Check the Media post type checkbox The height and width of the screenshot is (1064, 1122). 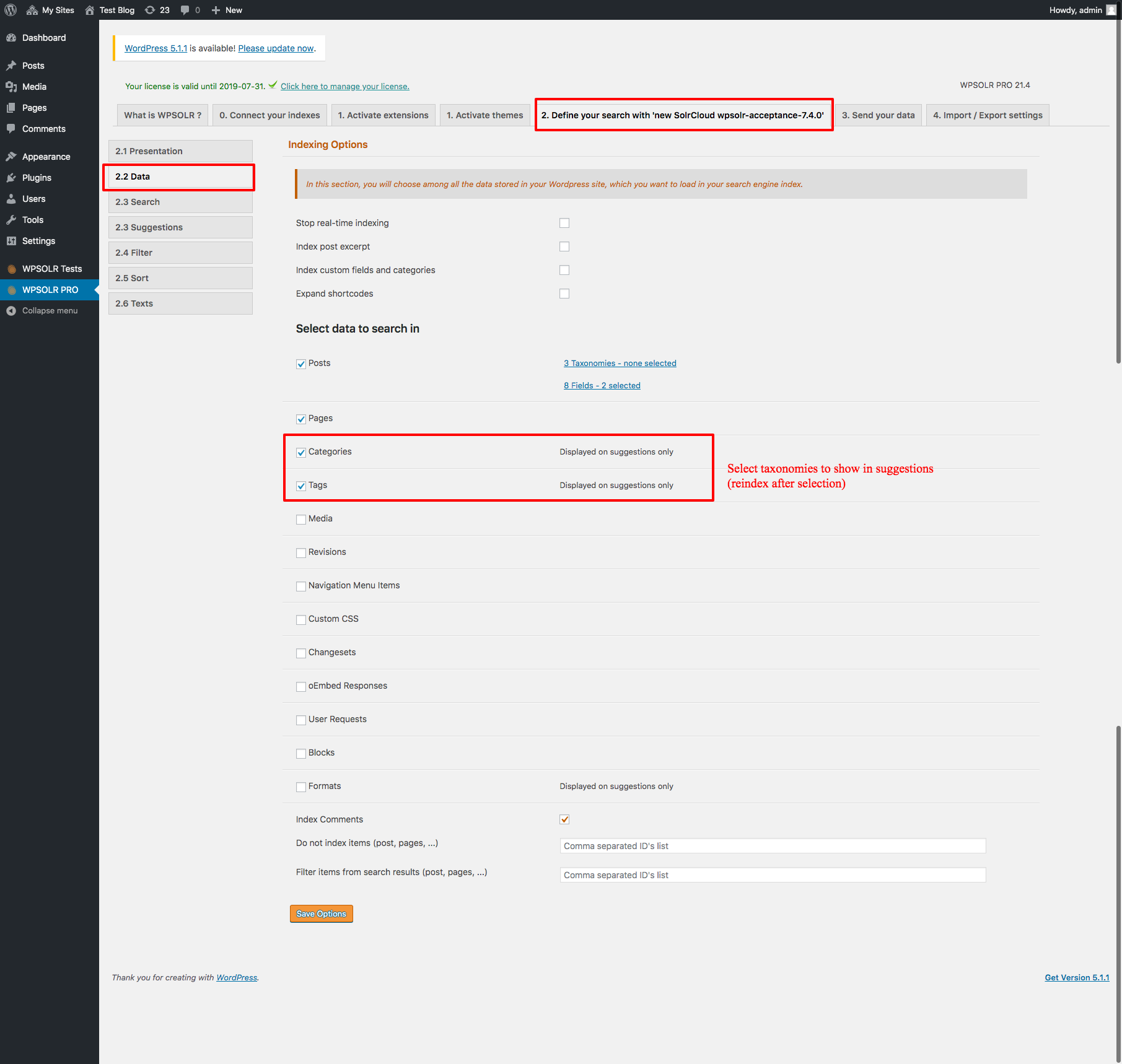click(x=301, y=520)
